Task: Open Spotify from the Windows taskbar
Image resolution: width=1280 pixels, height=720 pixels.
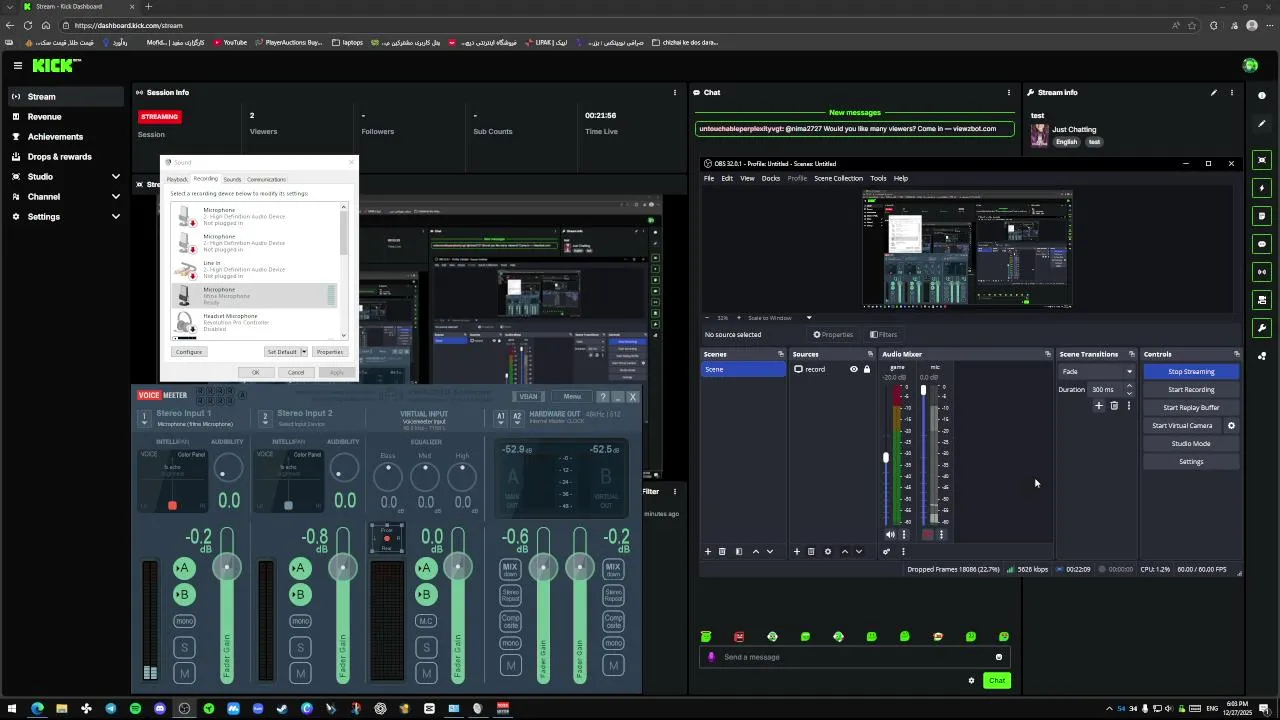Action: [135, 709]
